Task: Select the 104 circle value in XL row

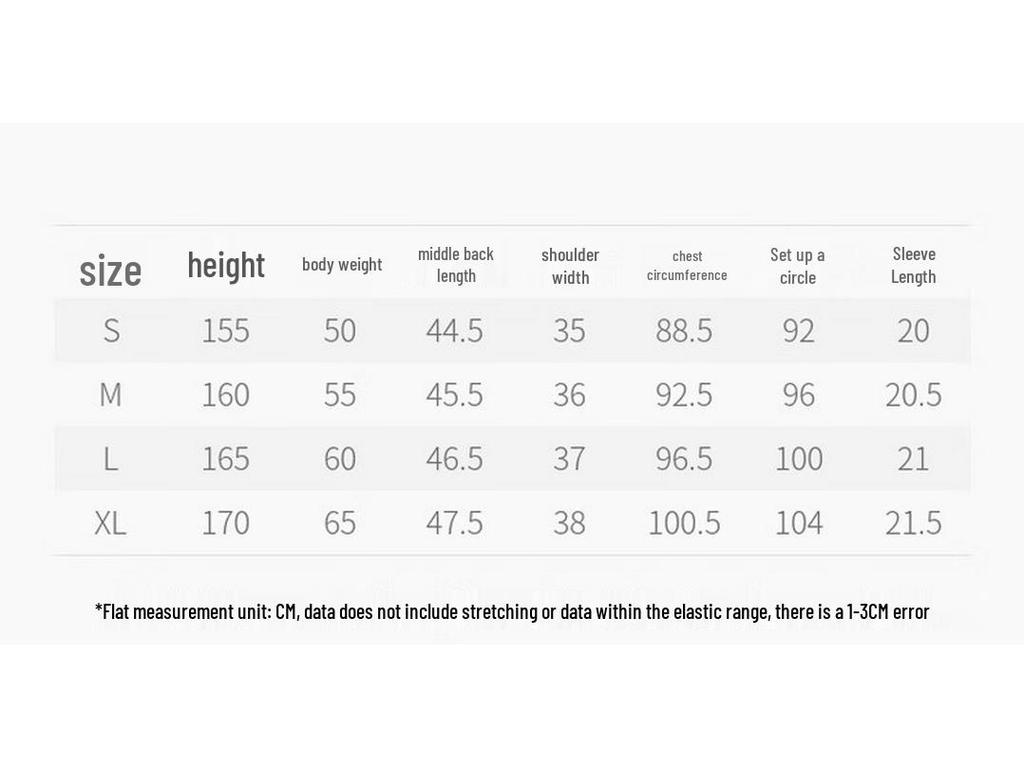Action: coord(799,523)
